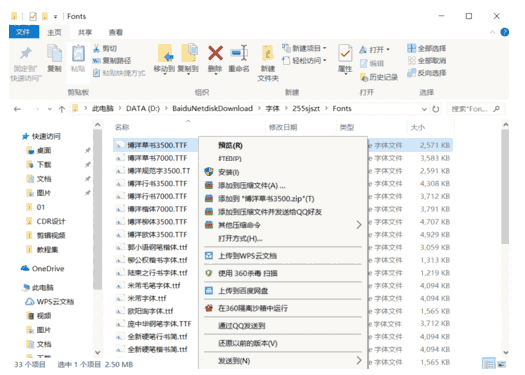Create a New folder from ribbon

[x=268, y=63]
